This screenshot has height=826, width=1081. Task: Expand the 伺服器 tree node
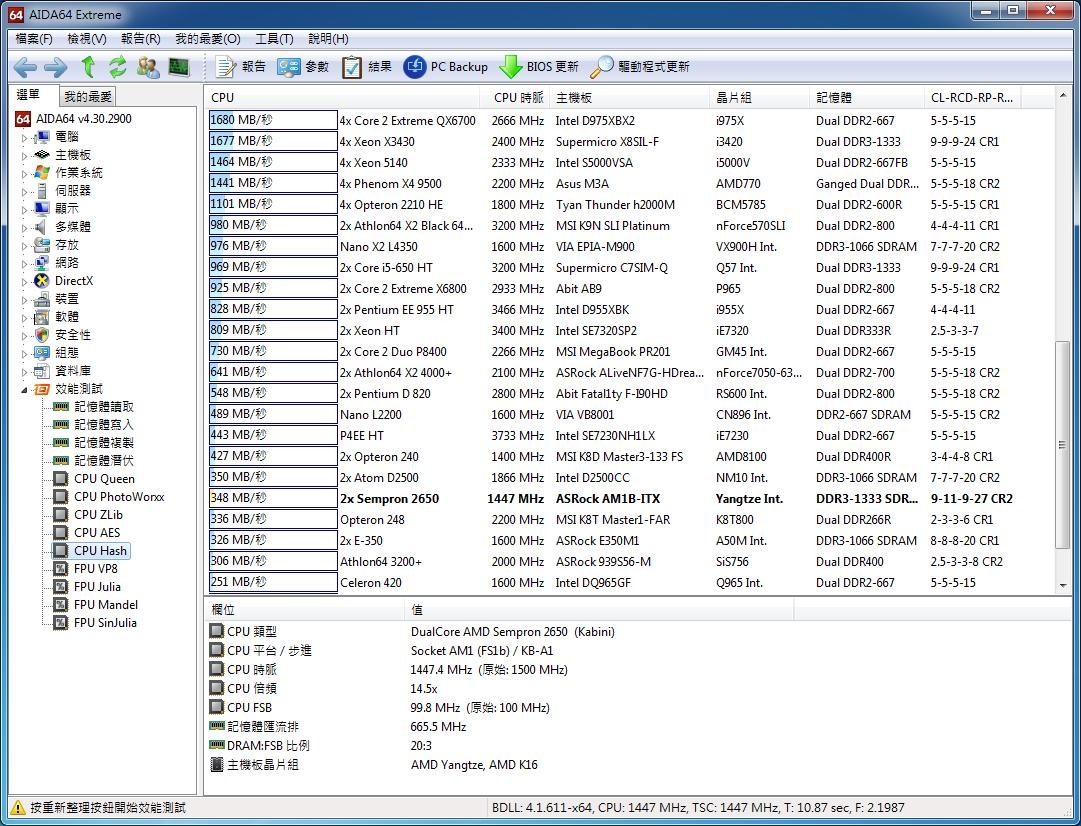point(24,191)
